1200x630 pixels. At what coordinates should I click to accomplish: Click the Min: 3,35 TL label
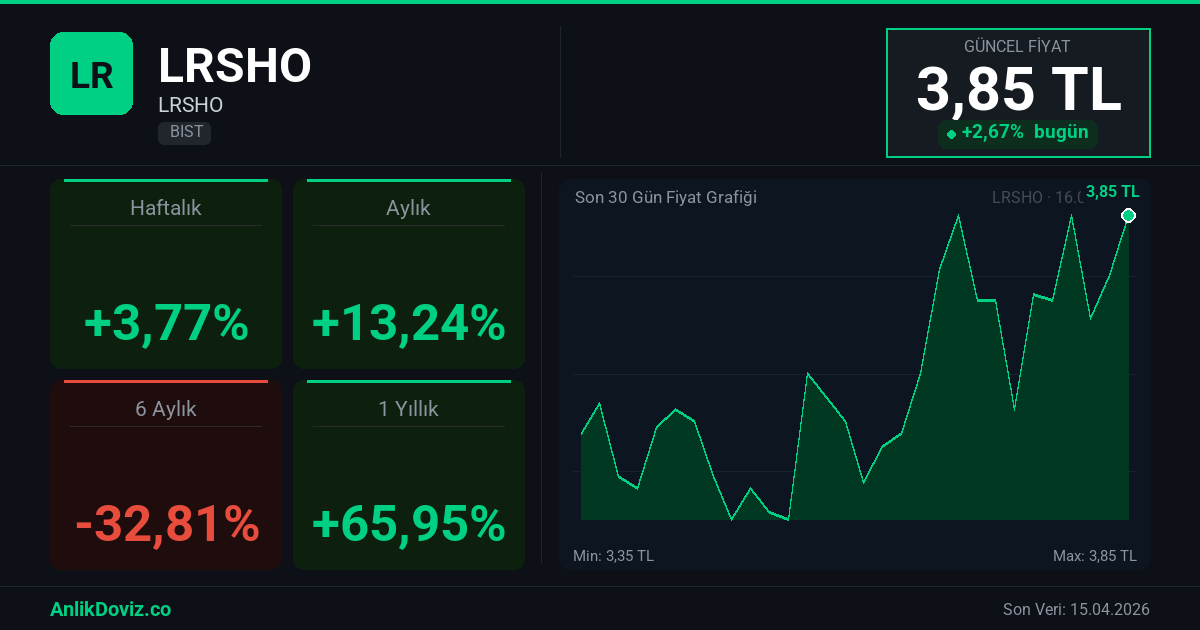coord(613,556)
